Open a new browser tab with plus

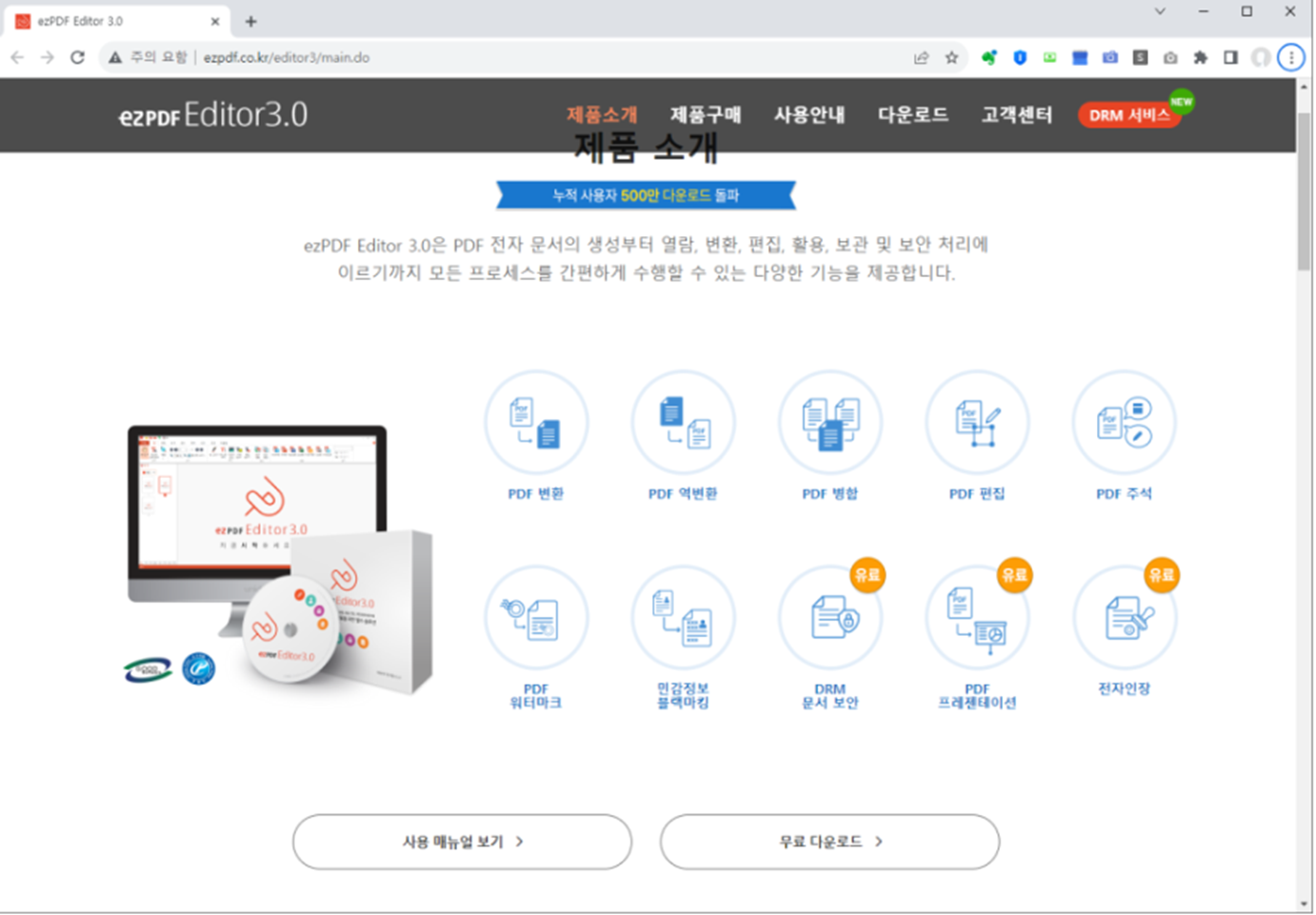click(251, 21)
